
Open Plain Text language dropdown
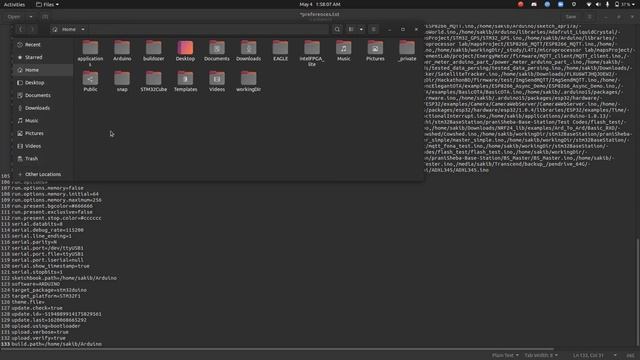pyautogui.click(x=505, y=355)
